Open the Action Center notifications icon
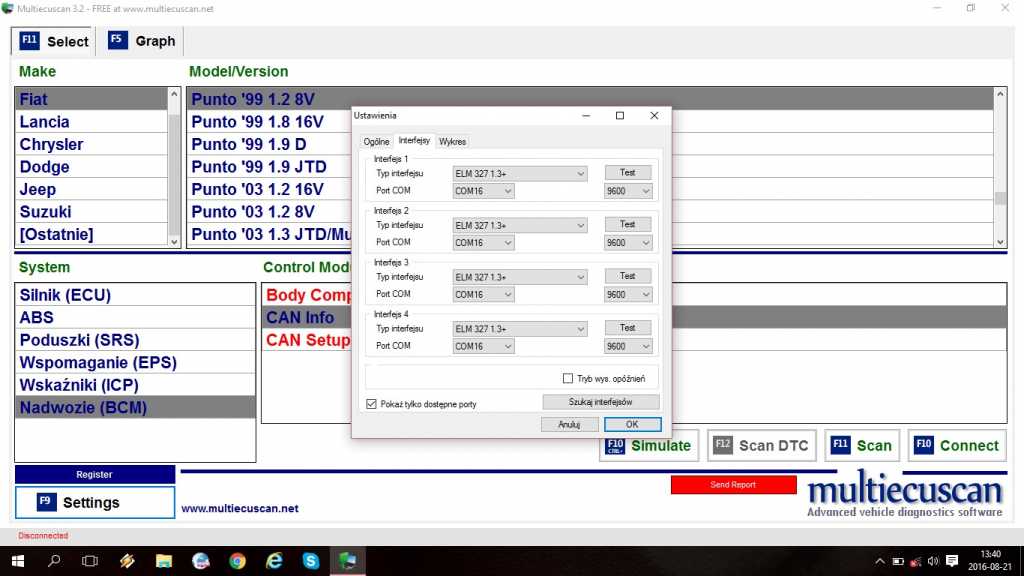Image resolution: width=1024 pixels, height=576 pixels. pos(950,561)
